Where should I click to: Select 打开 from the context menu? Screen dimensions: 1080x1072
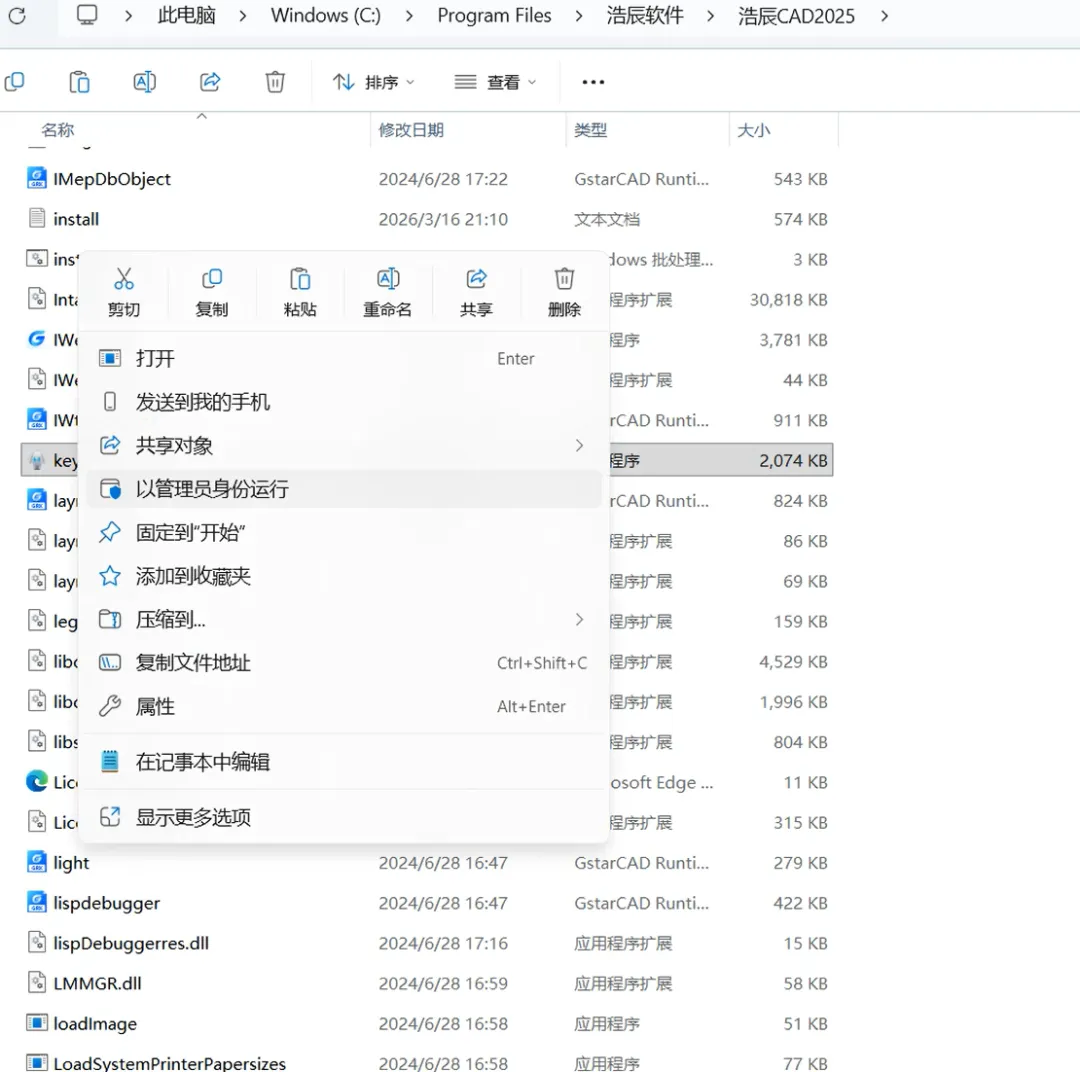tap(344, 358)
